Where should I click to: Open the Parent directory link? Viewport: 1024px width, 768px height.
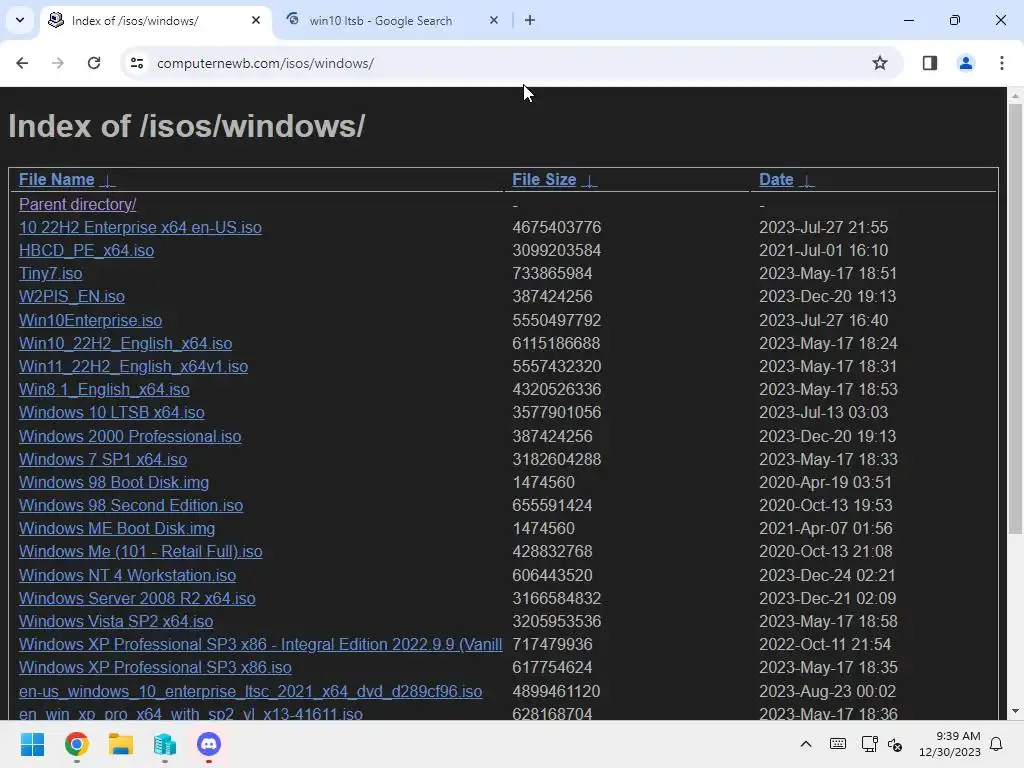pyautogui.click(x=77, y=204)
